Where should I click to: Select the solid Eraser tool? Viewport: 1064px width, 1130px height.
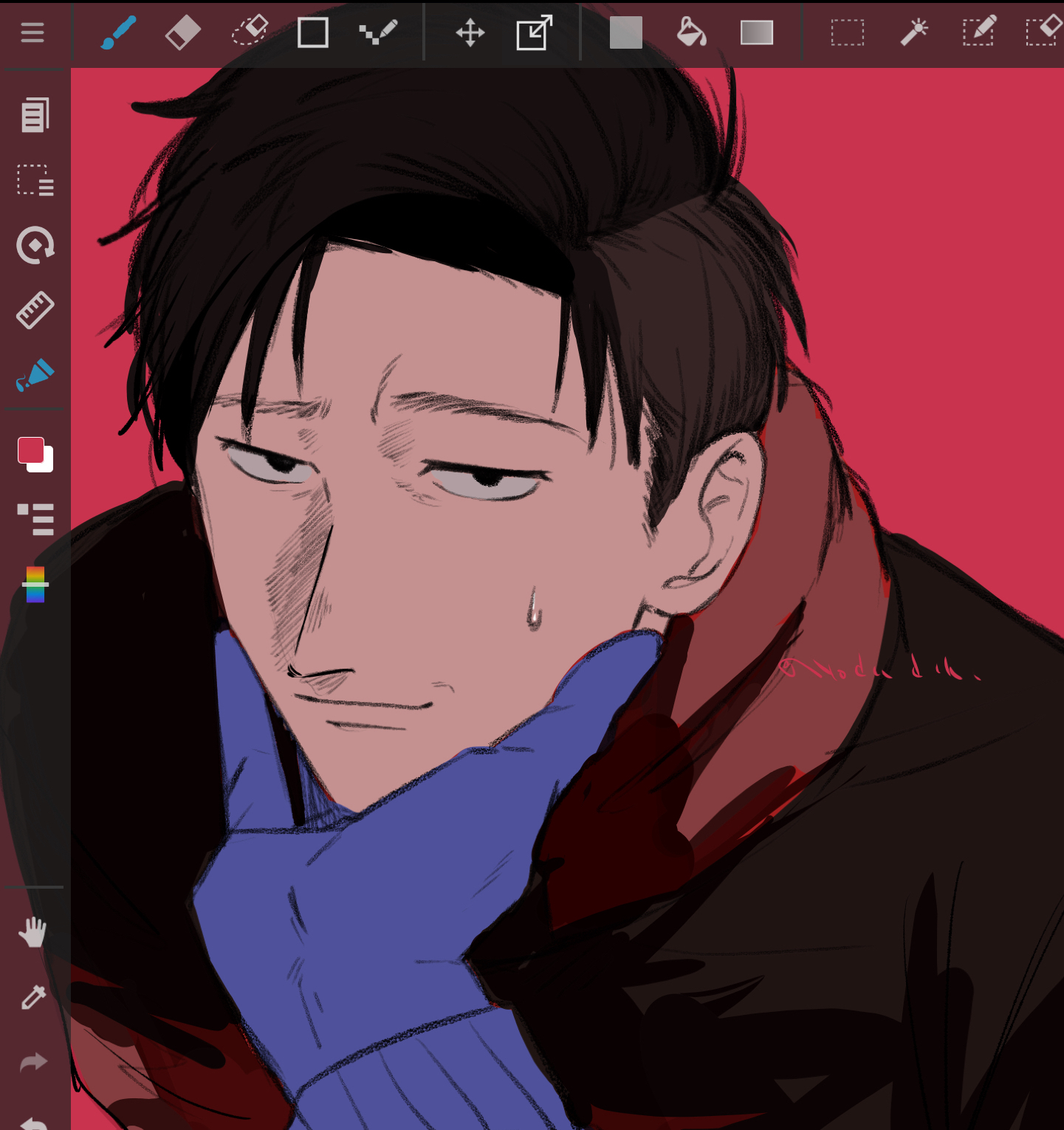tap(182, 32)
